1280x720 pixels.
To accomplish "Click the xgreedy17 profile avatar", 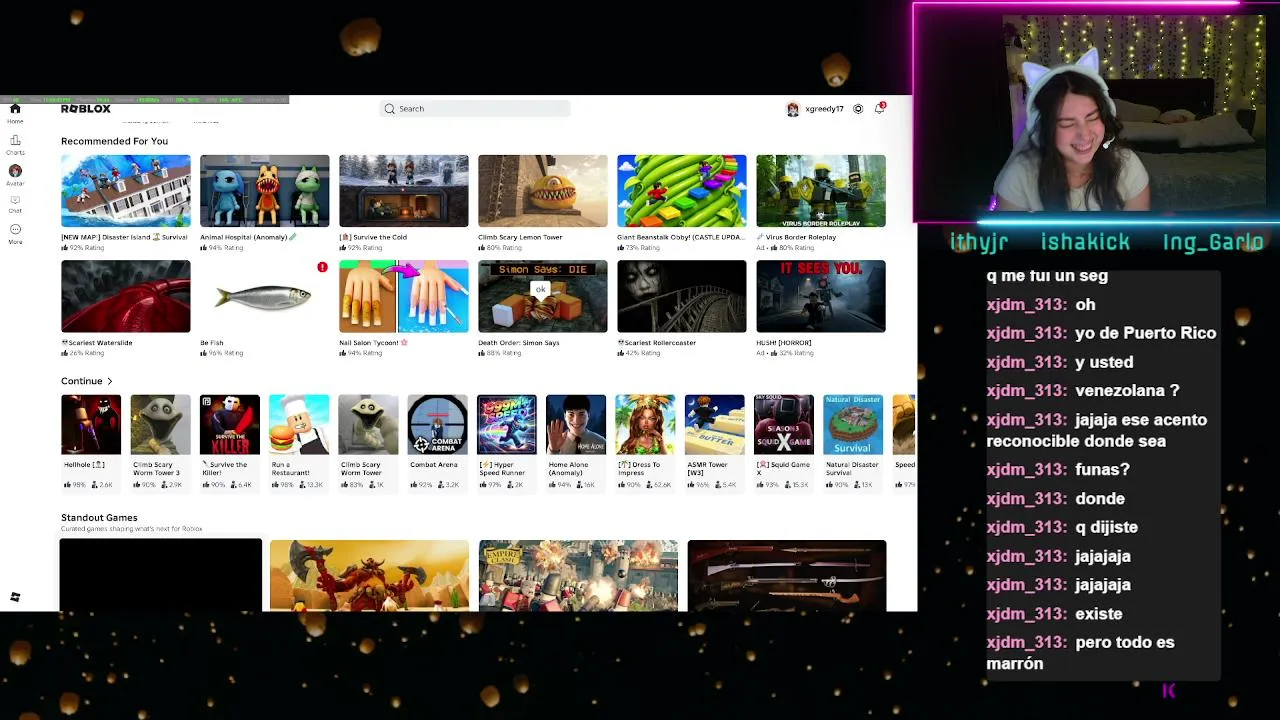I will pyautogui.click(x=793, y=109).
